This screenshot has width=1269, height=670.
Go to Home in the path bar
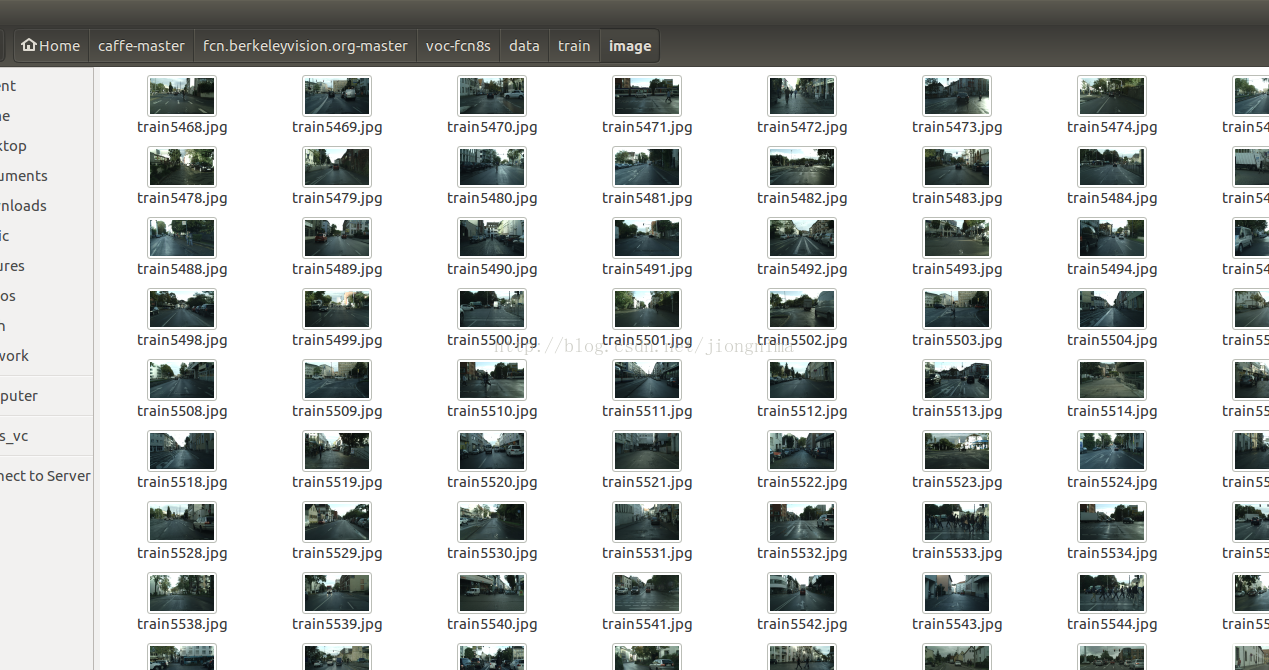tap(51, 46)
